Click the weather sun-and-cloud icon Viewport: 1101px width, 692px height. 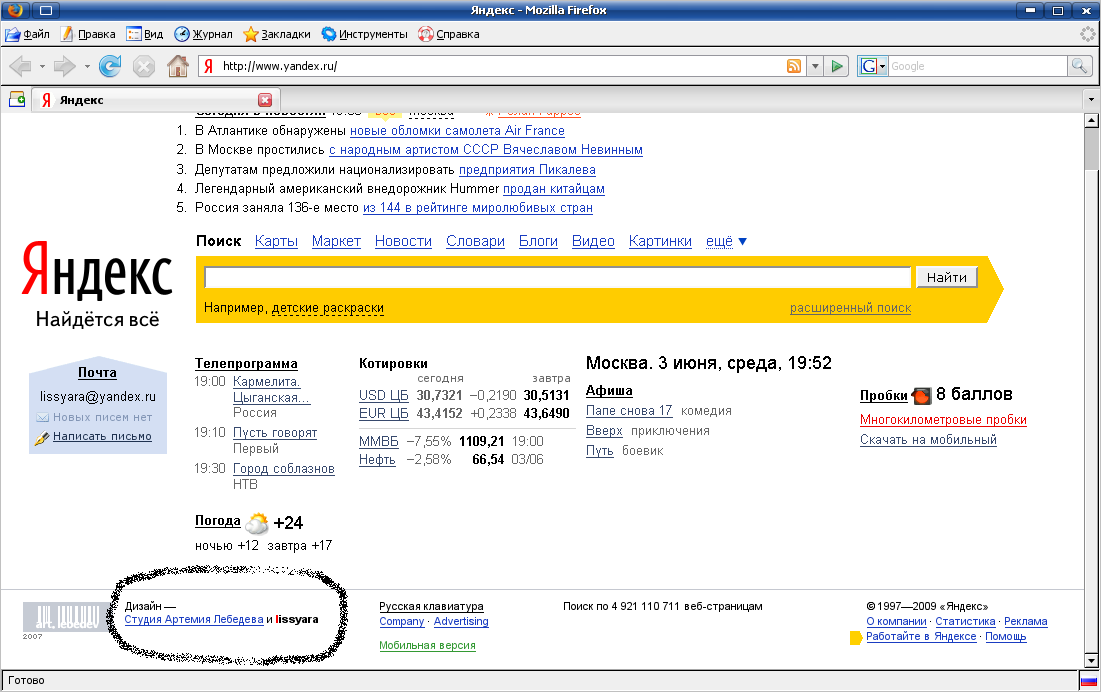pyautogui.click(x=257, y=523)
